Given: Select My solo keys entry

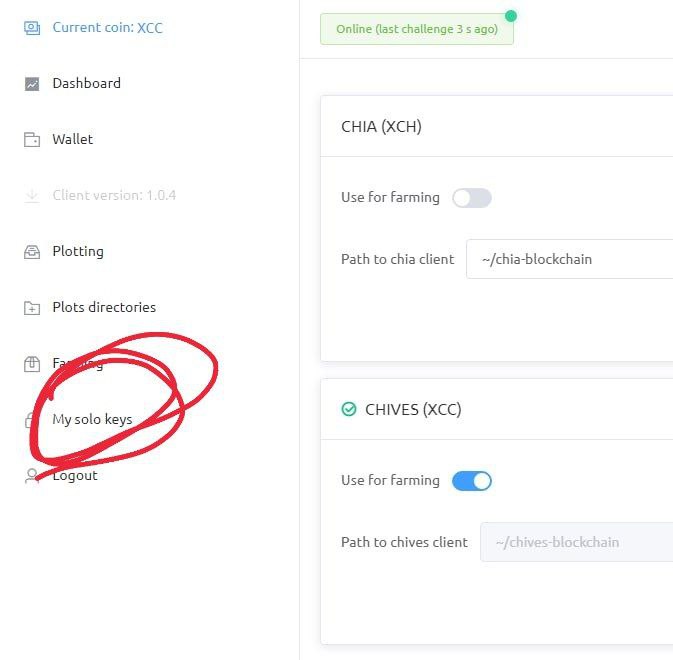Looking at the screenshot, I should [x=92, y=419].
